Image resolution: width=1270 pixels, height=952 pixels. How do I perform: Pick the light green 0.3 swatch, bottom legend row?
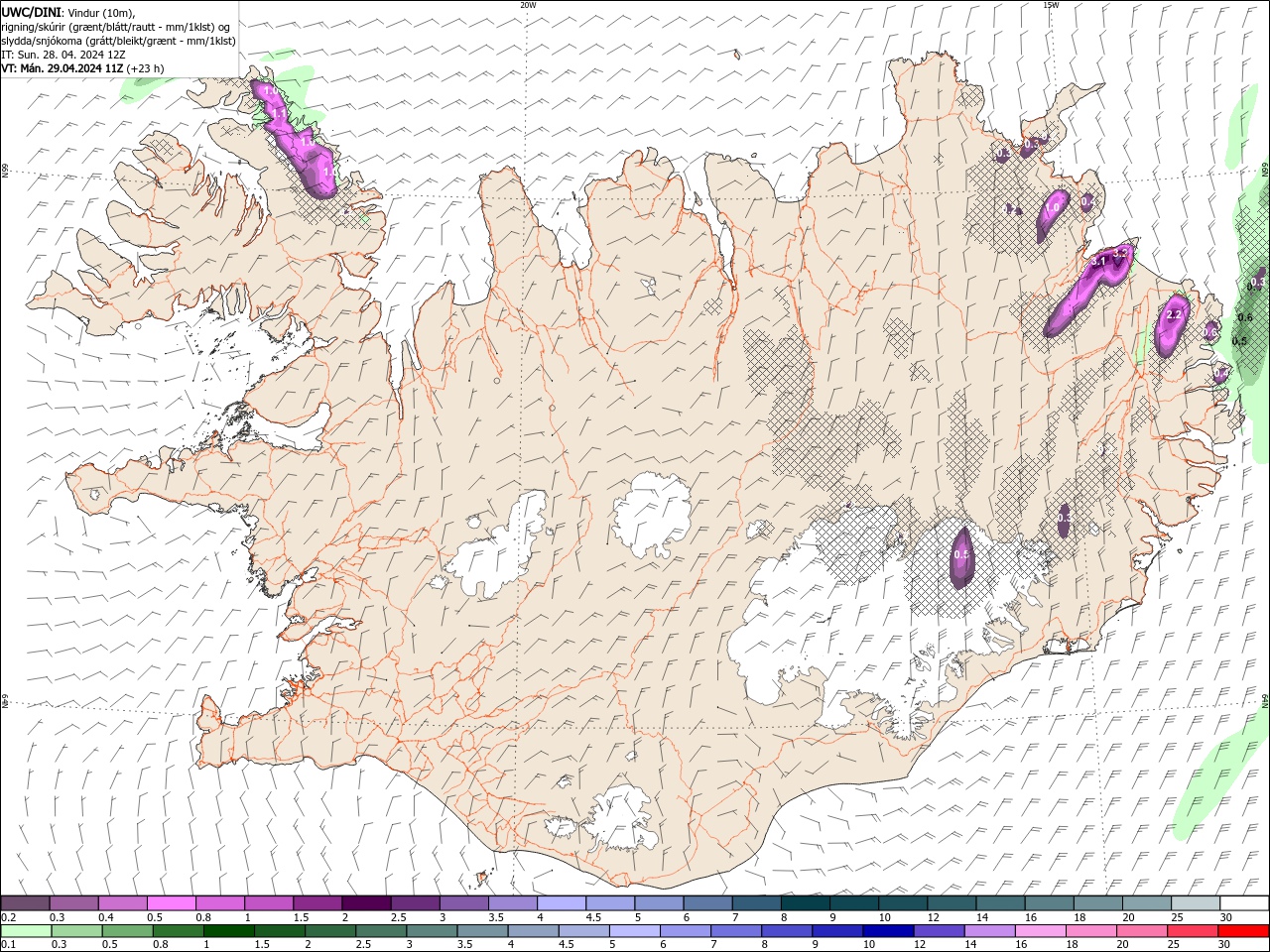click(76, 930)
